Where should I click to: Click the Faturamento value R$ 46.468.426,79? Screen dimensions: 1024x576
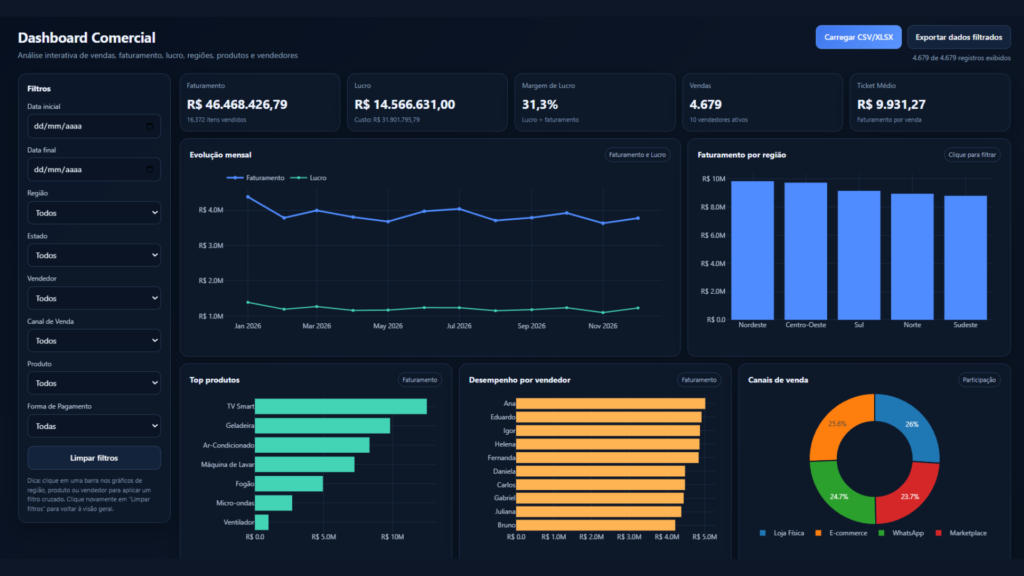(237, 104)
